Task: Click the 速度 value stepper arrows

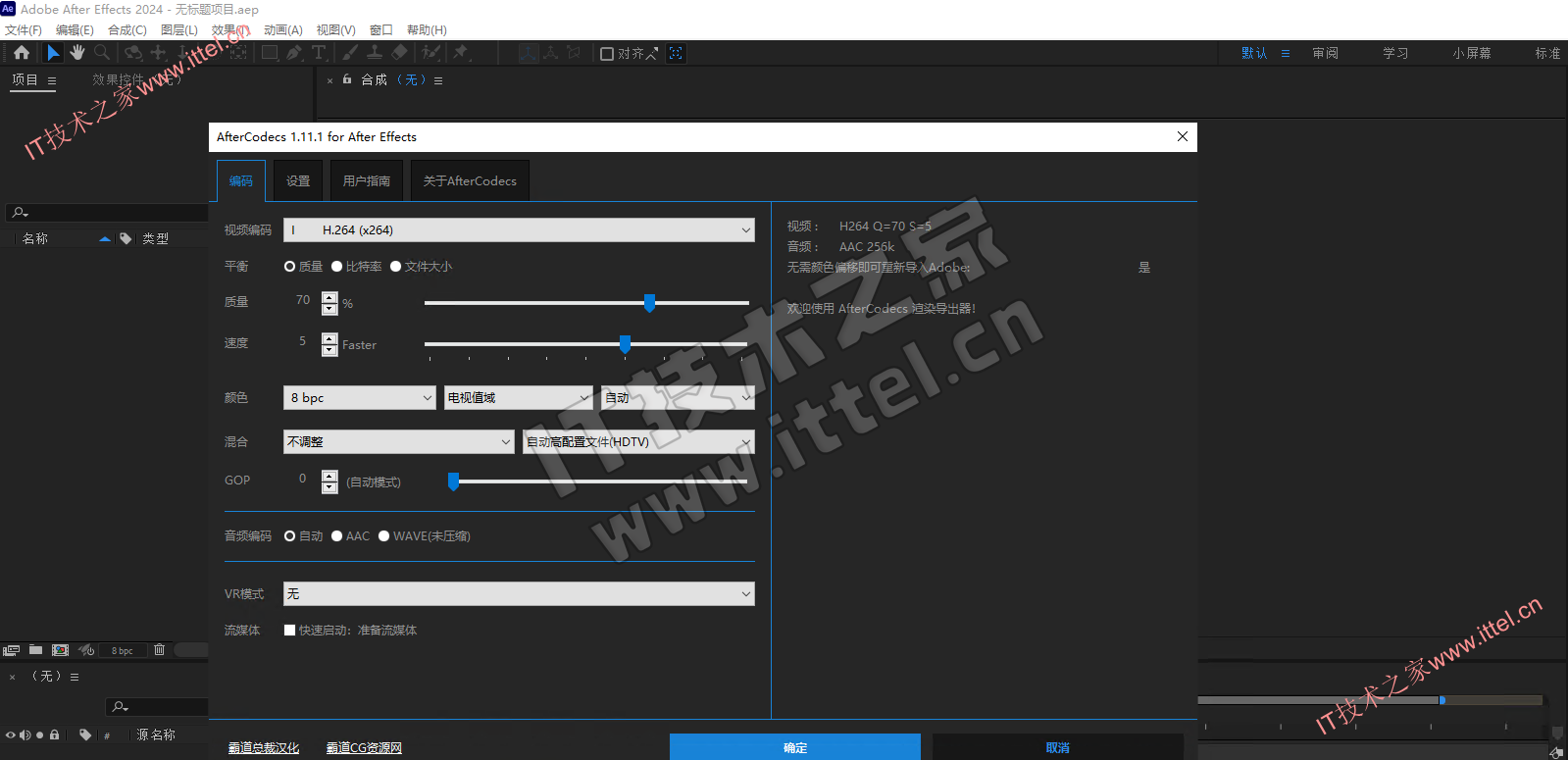Action: coord(329,344)
